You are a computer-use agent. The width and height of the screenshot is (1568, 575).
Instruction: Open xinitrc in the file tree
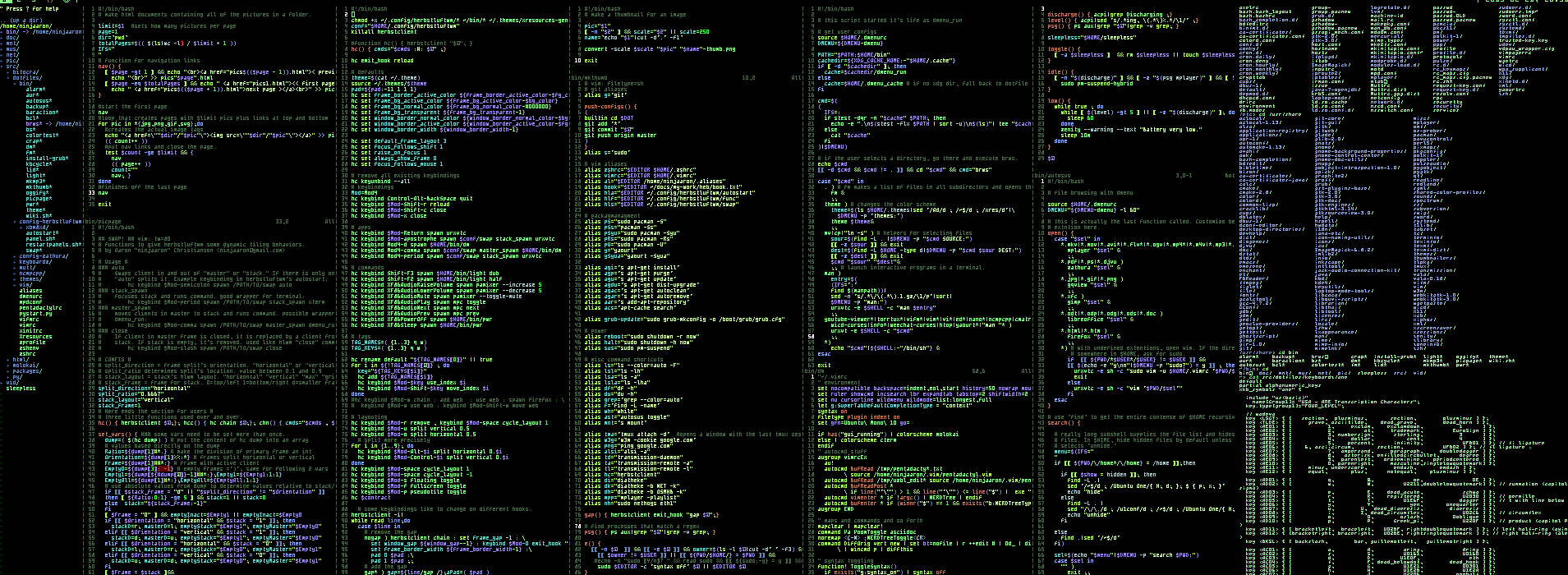pyautogui.click(x=31, y=330)
